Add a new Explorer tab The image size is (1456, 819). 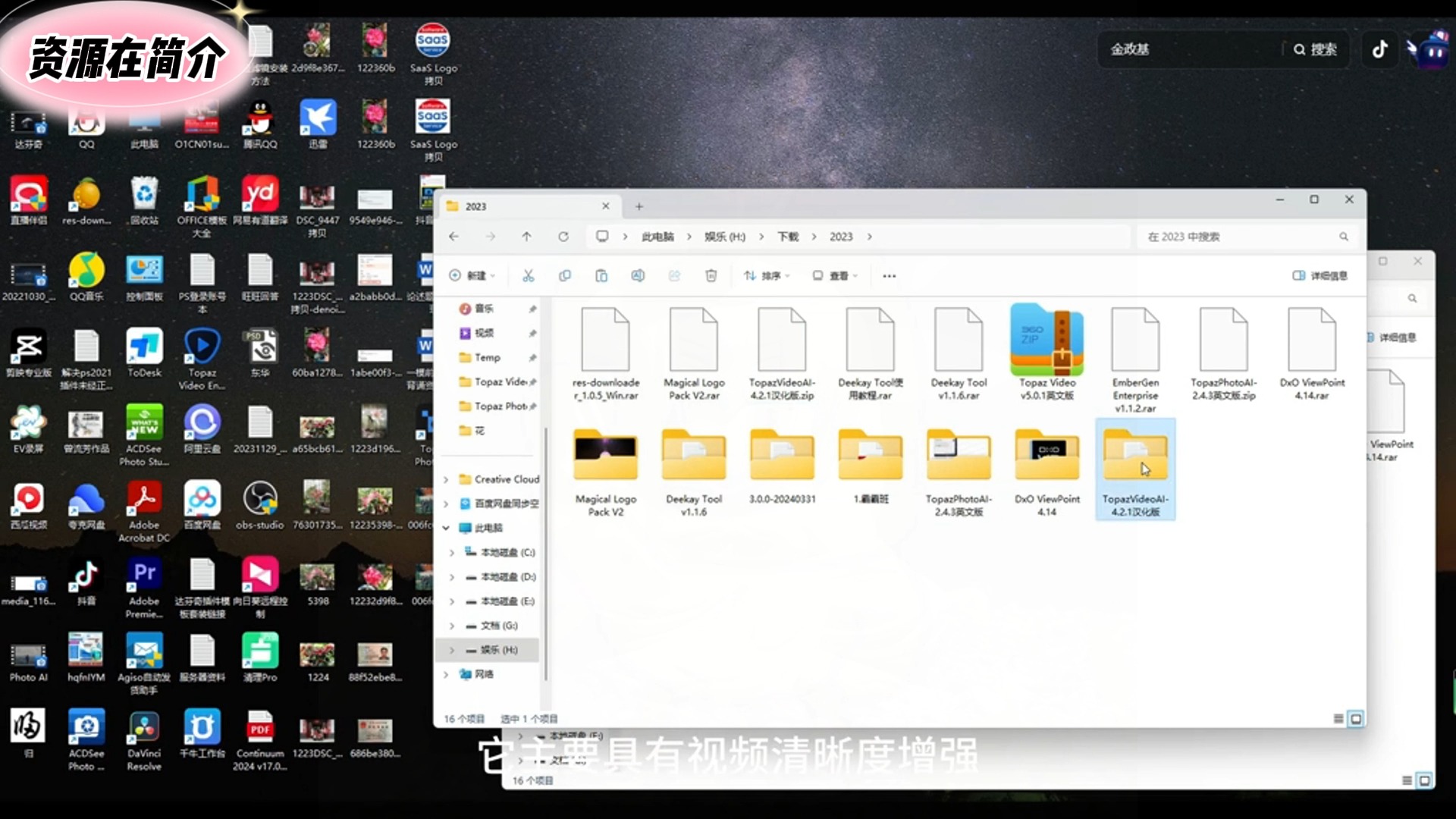click(x=639, y=206)
